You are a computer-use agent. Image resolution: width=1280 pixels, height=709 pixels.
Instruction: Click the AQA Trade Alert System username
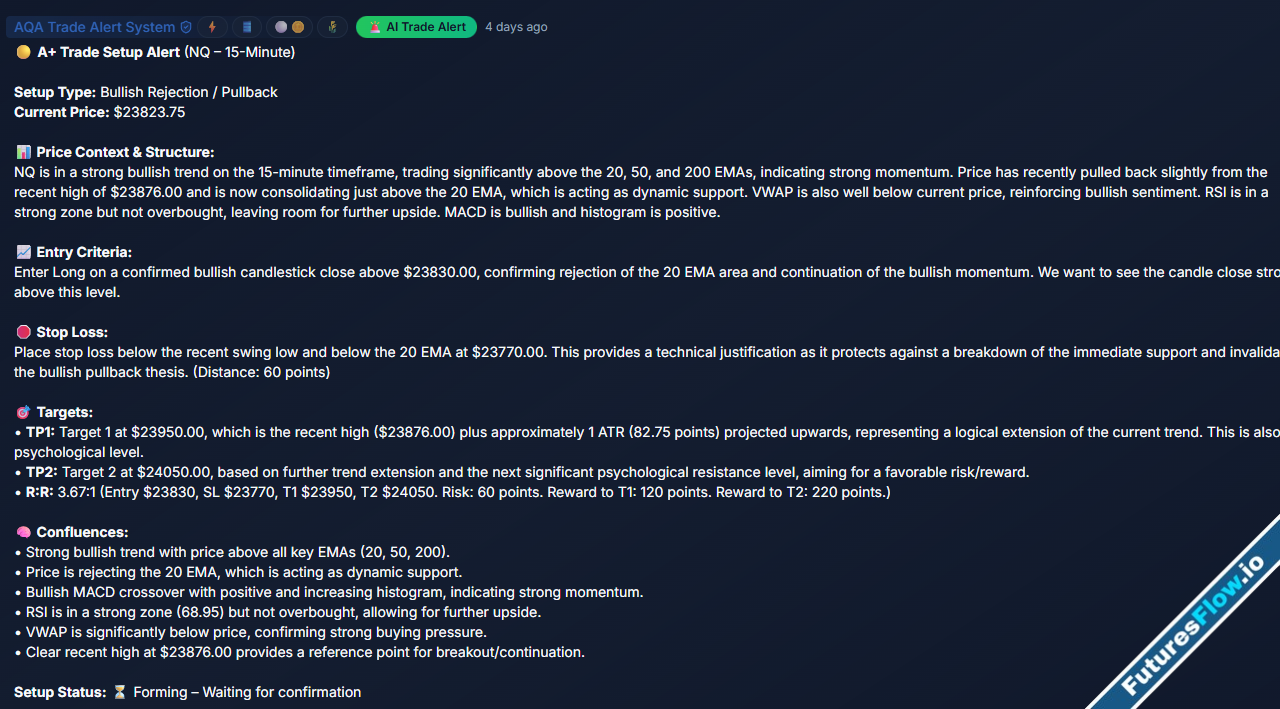(x=95, y=27)
